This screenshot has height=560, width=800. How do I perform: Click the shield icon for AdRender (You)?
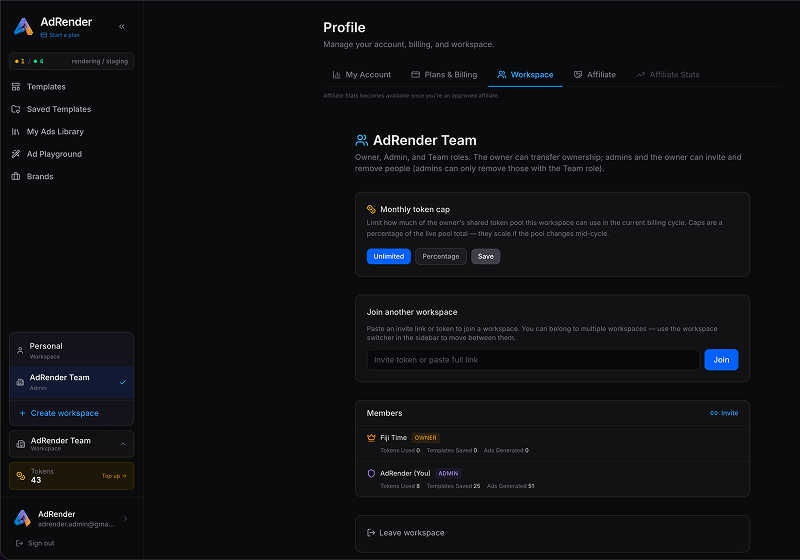click(x=371, y=473)
